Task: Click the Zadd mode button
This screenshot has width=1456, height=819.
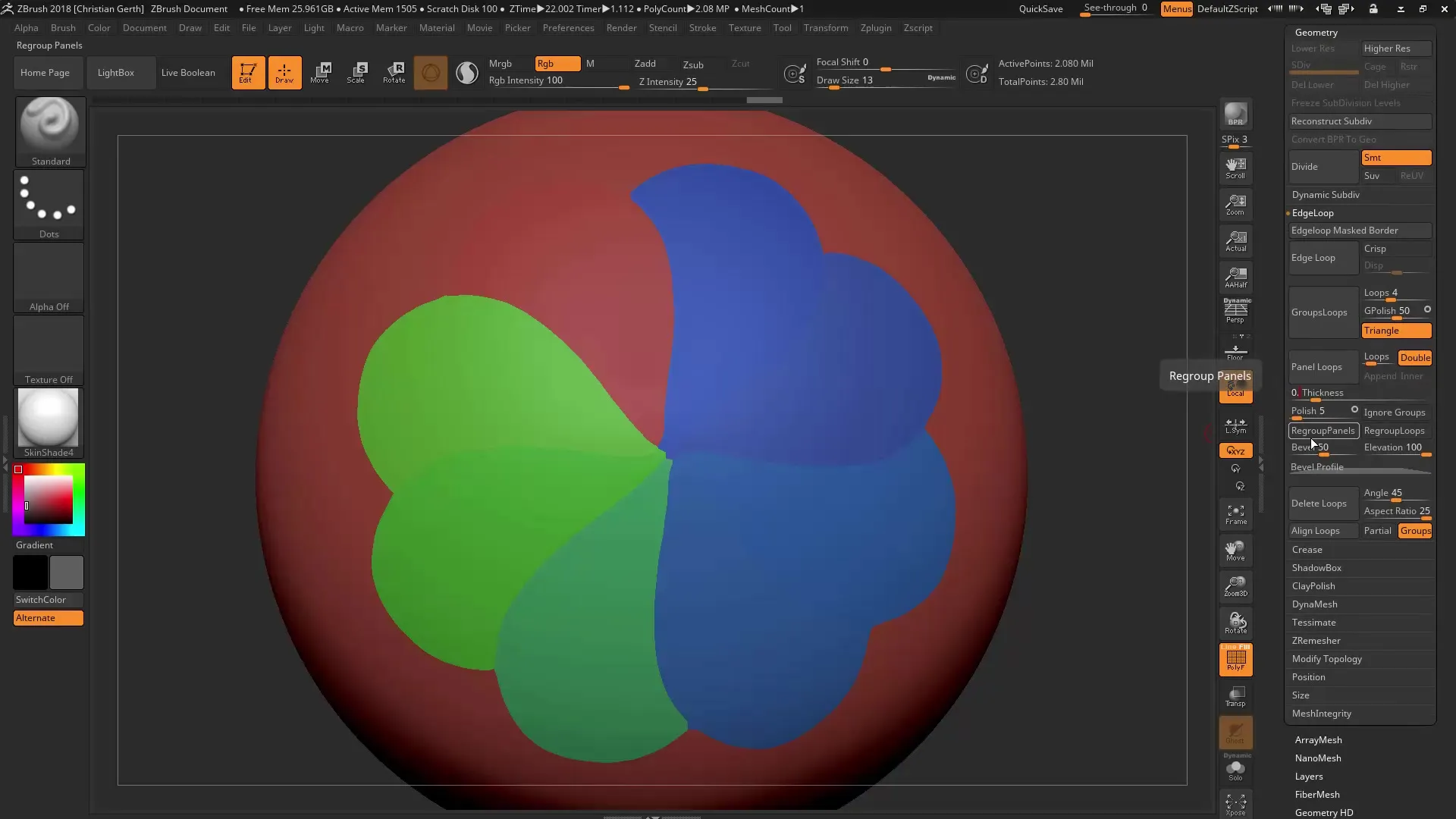Action: click(x=654, y=64)
